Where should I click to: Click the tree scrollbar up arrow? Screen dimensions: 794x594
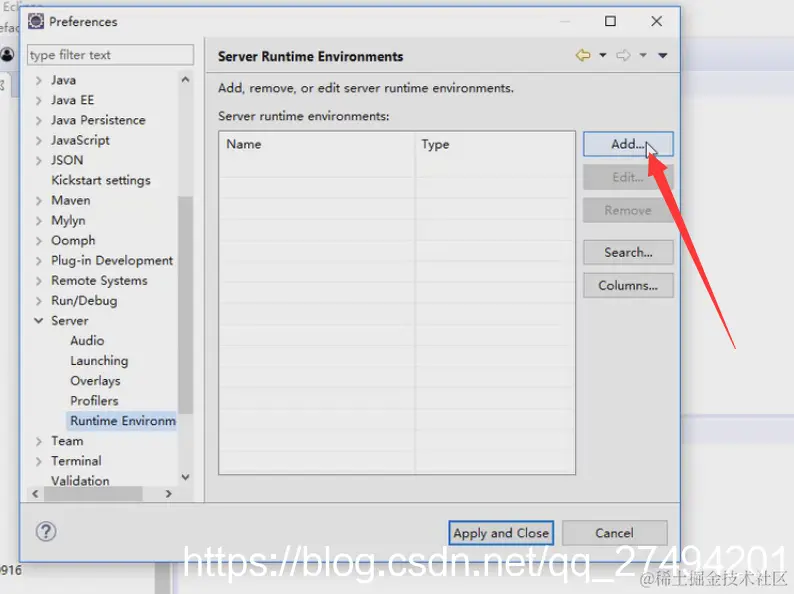185,80
